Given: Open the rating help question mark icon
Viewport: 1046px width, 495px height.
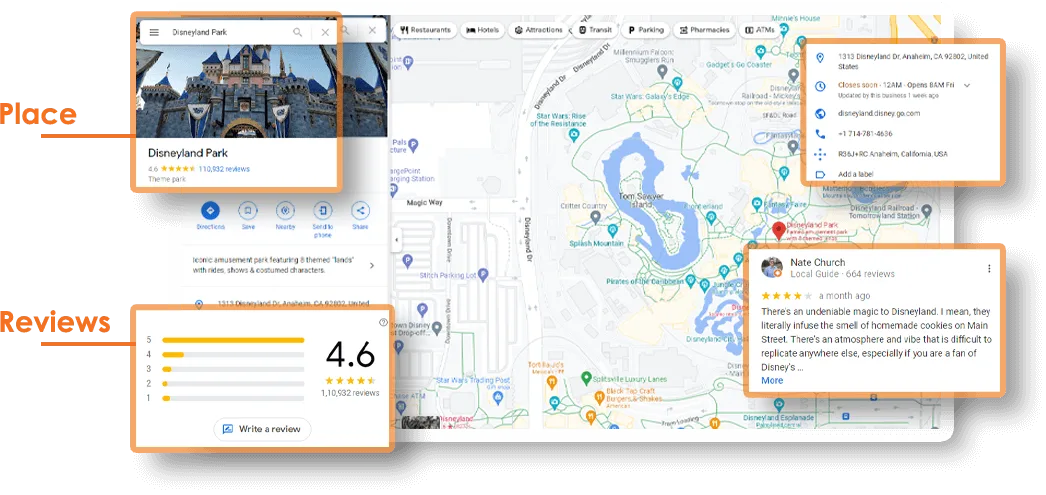Looking at the screenshot, I should 383,322.
